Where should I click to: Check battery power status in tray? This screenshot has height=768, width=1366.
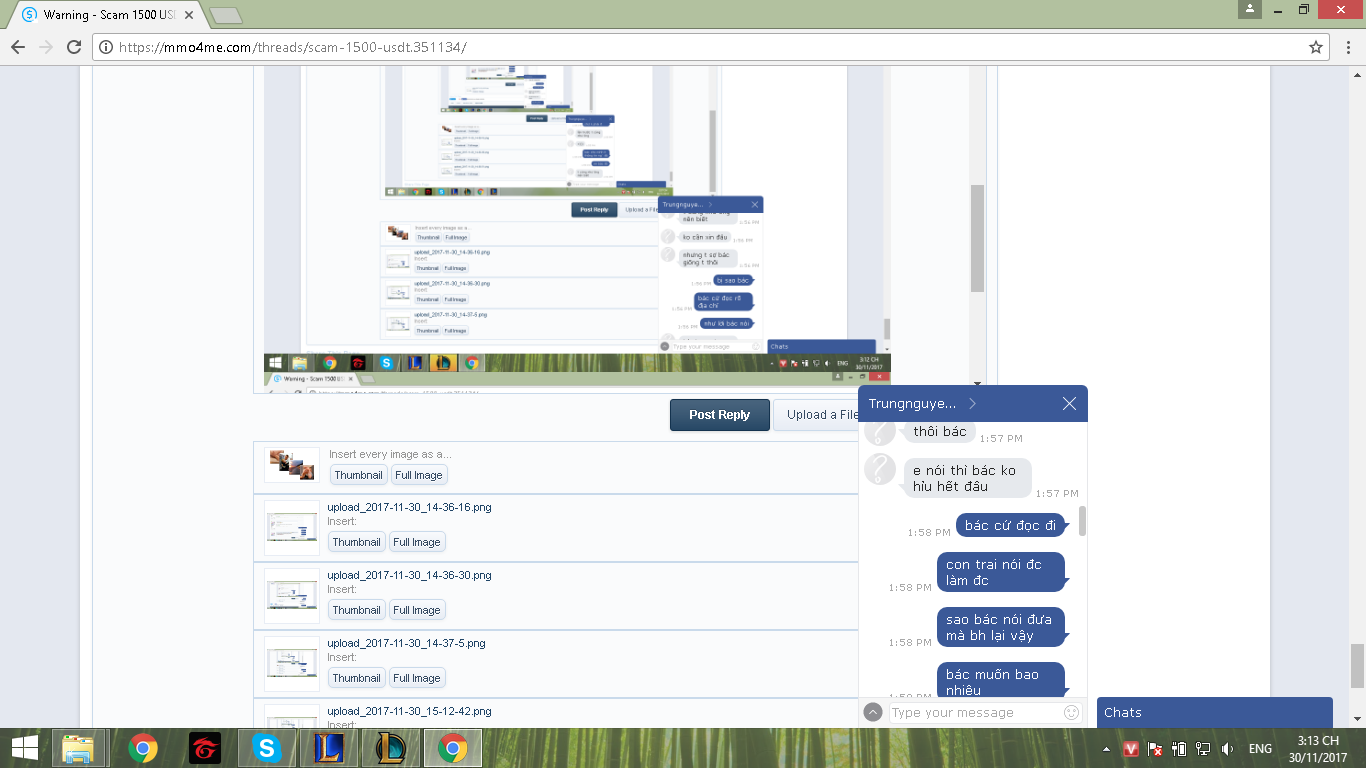coord(1179,749)
